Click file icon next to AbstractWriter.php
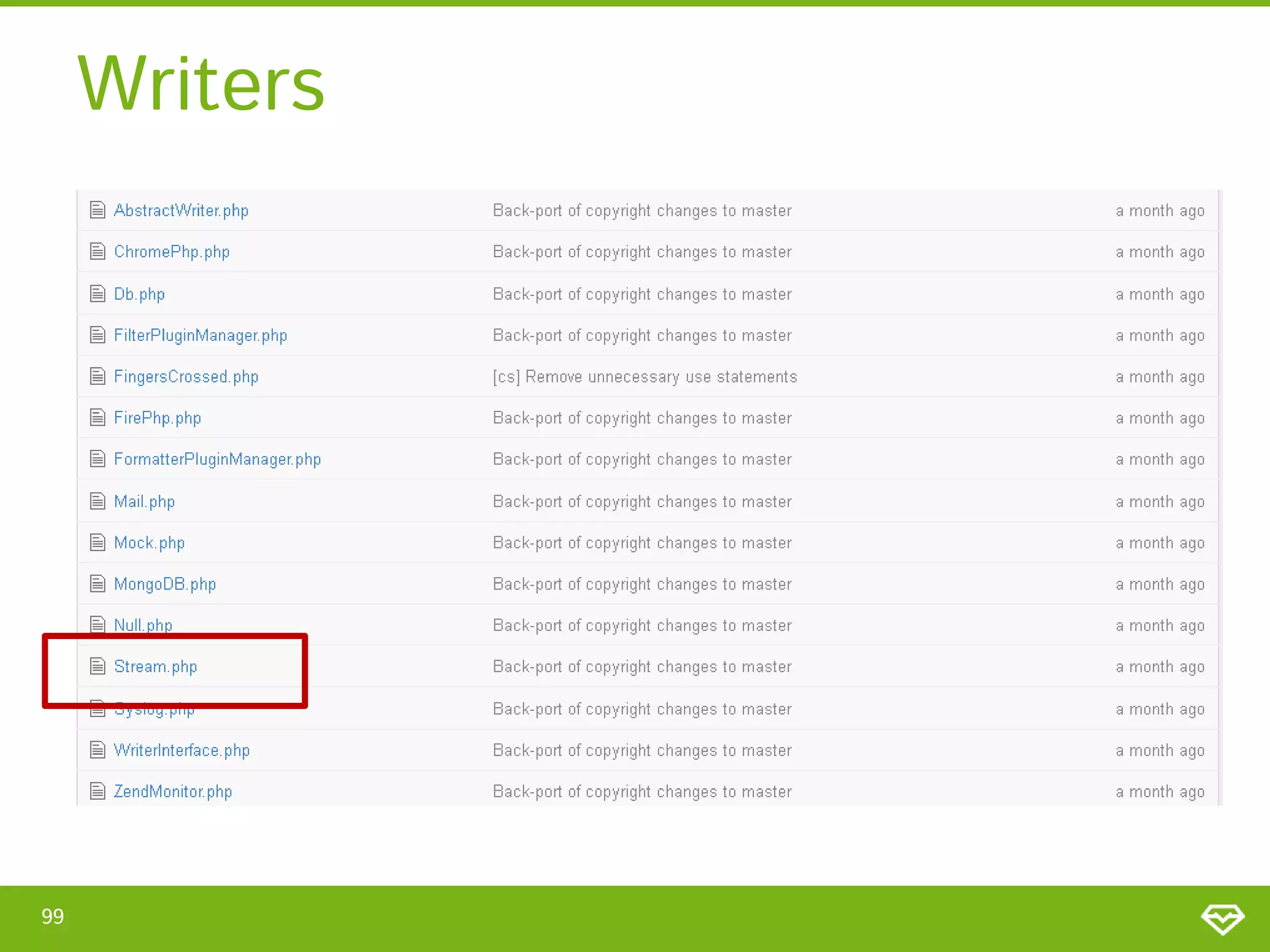Screen dimensions: 1270x952 [x=97, y=210]
